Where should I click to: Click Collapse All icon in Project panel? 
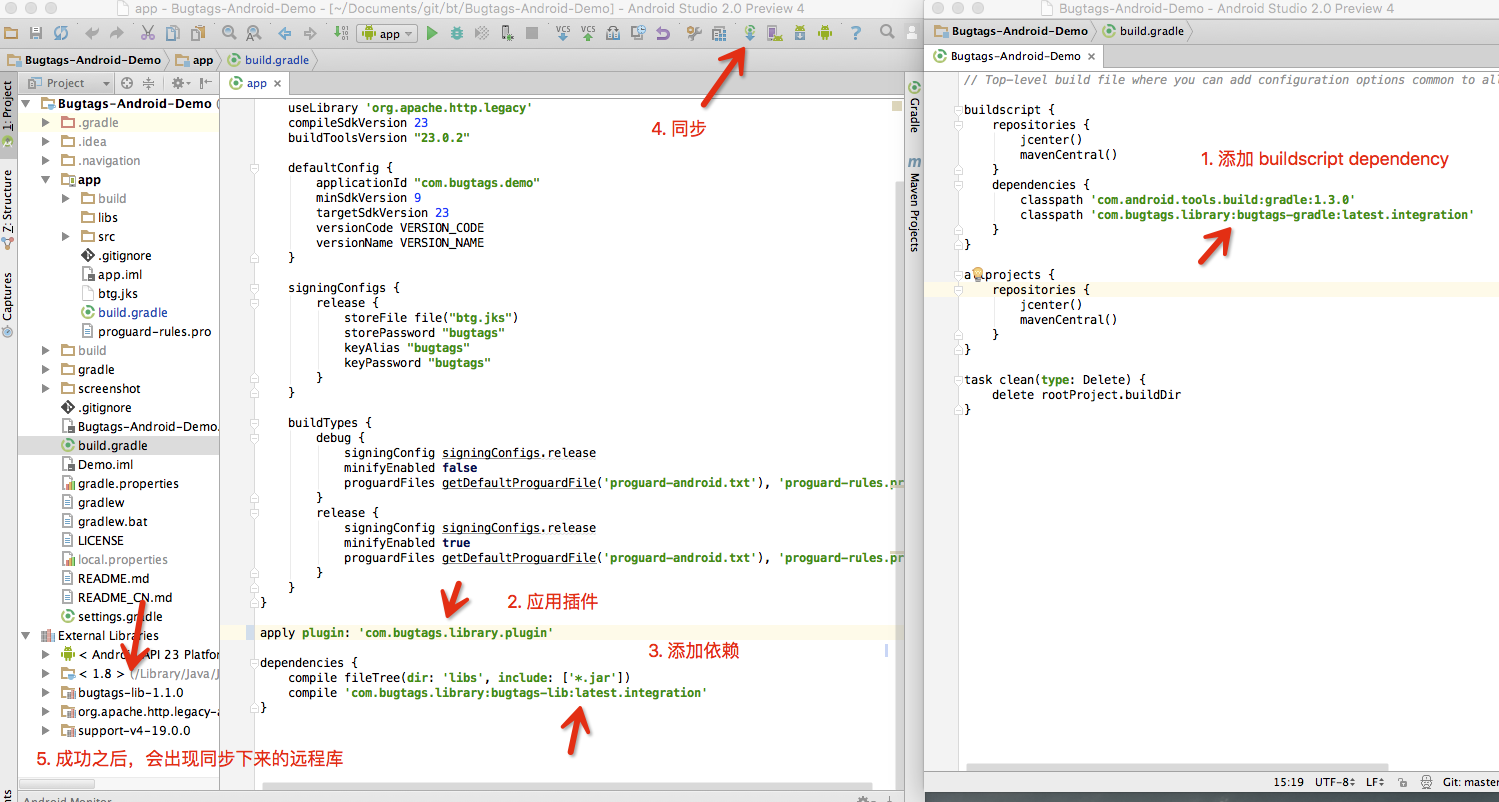(149, 83)
